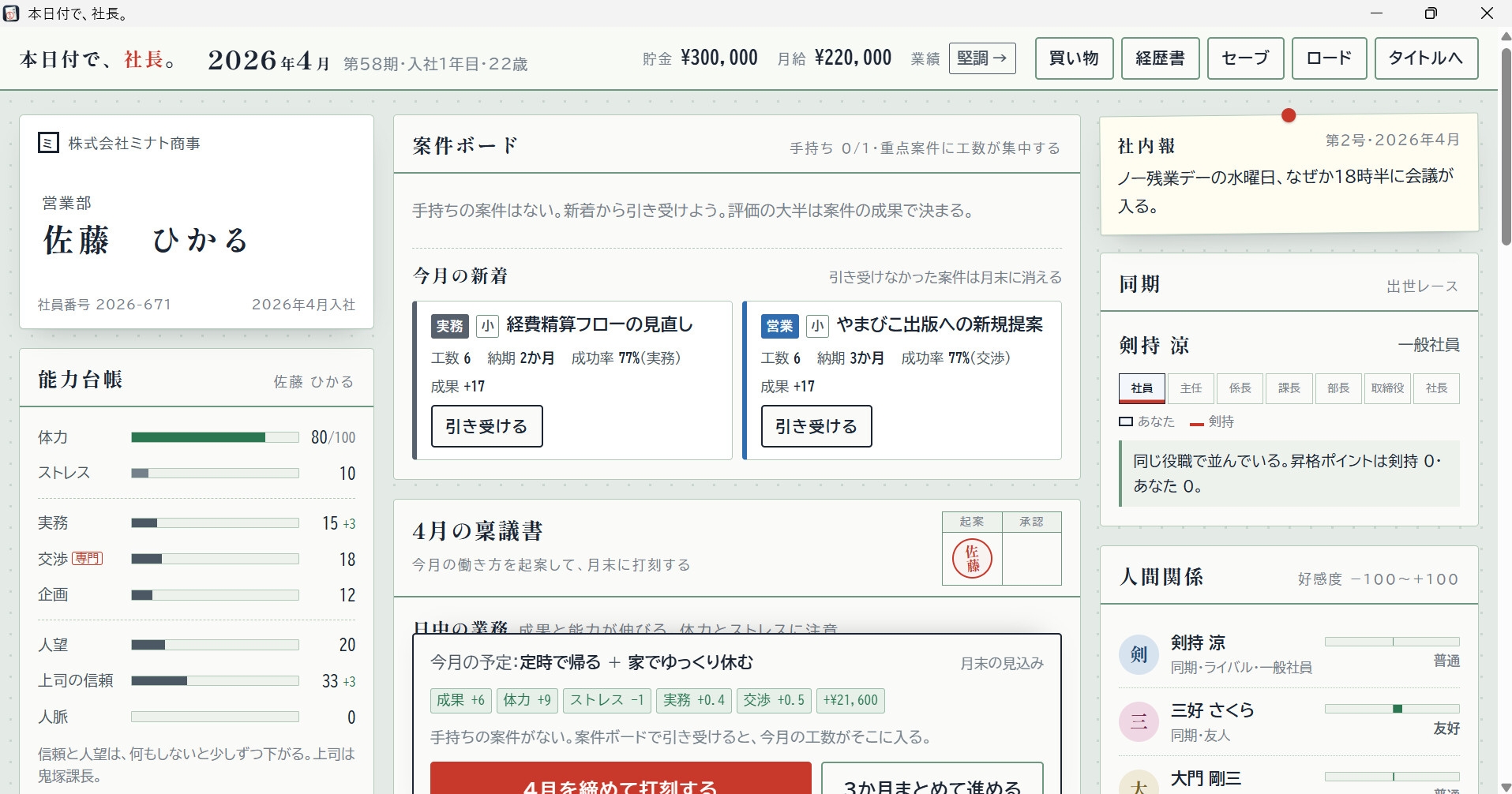Click the セーブ button

pyautogui.click(x=1245, y=58)
